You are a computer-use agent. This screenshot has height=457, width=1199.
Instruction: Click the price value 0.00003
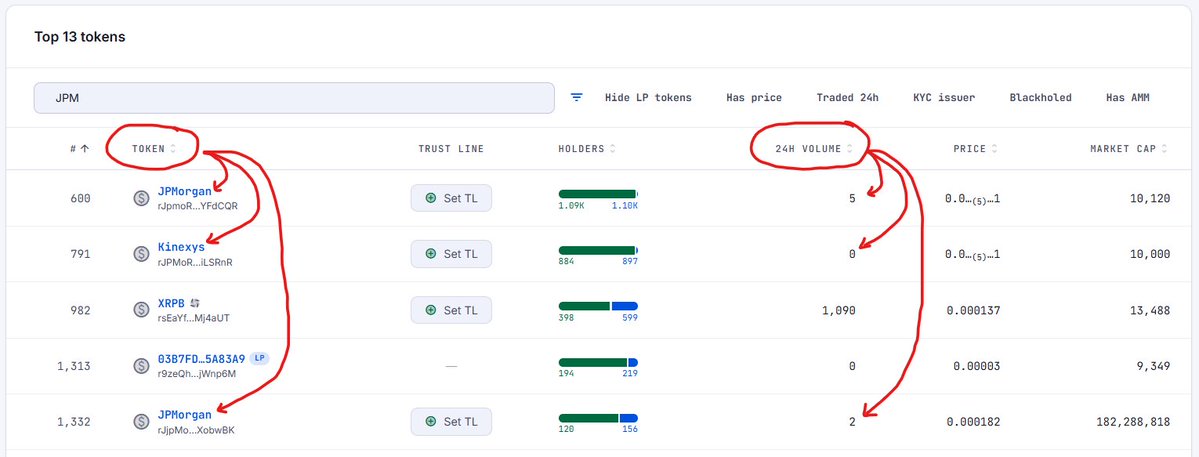976,365
